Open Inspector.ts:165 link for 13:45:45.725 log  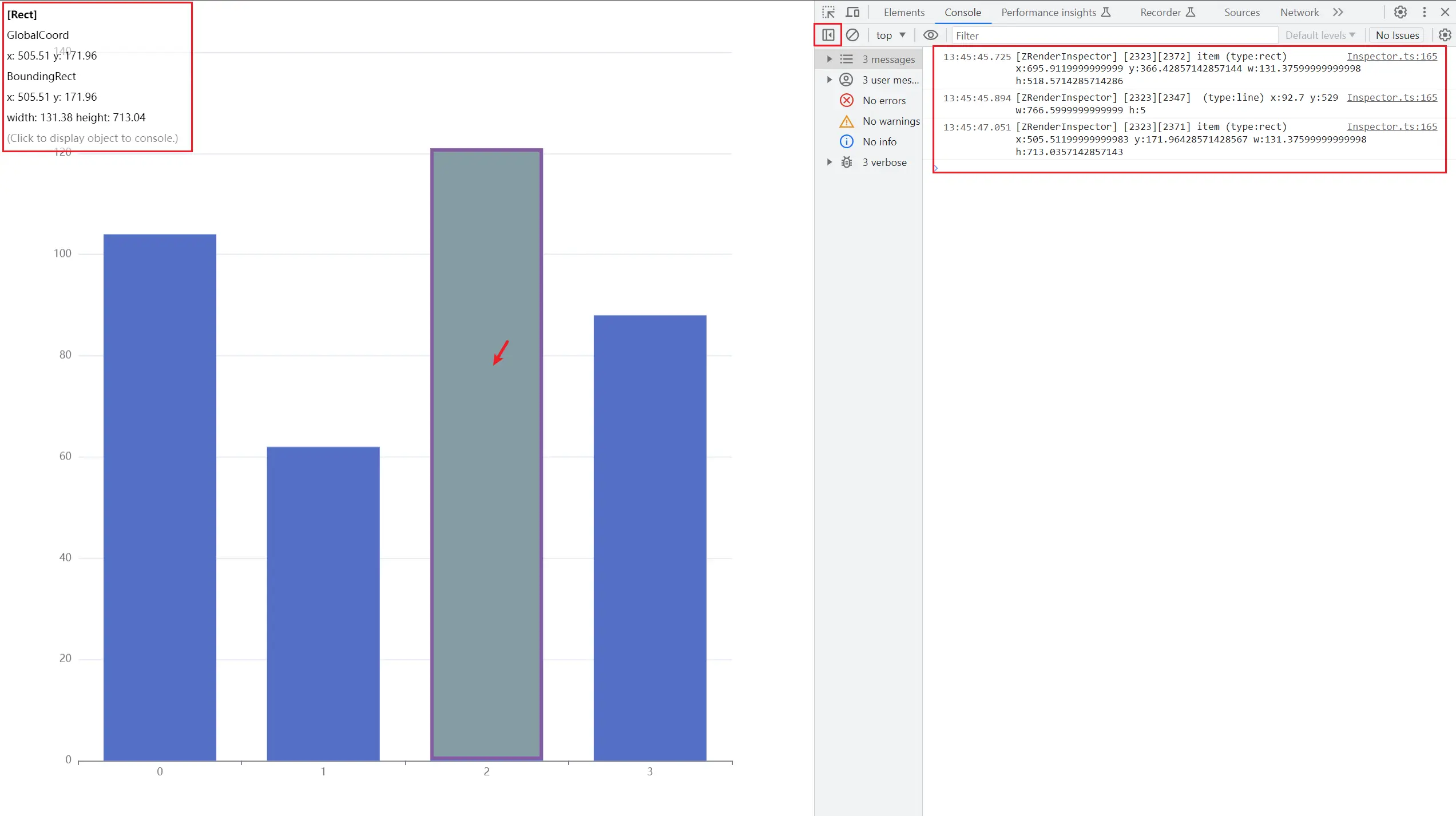1391,56
